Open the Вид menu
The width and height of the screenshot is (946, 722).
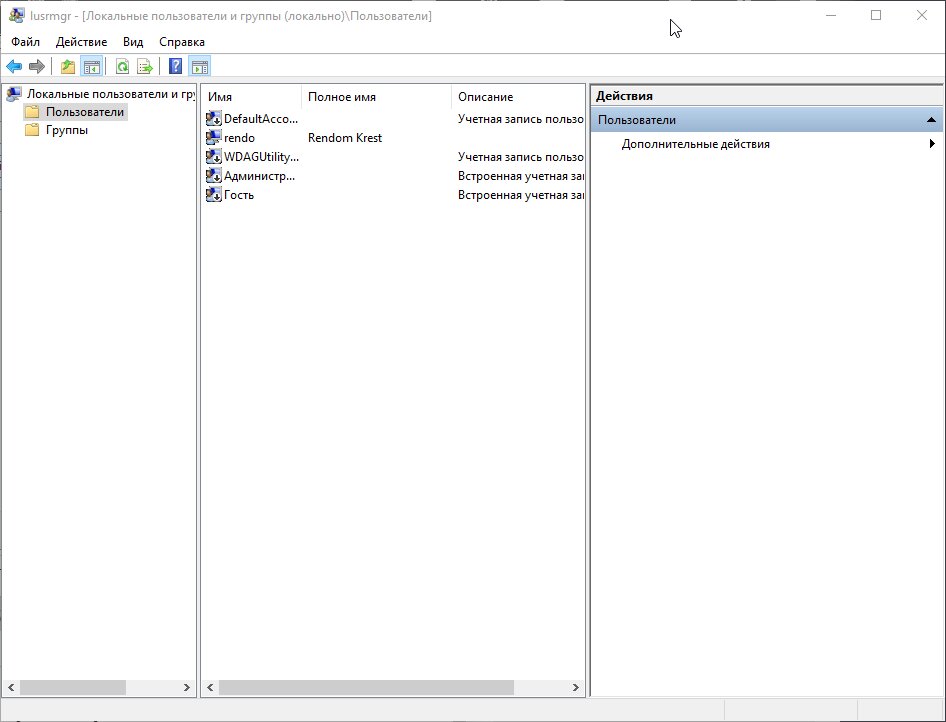[x=133, y=42]
